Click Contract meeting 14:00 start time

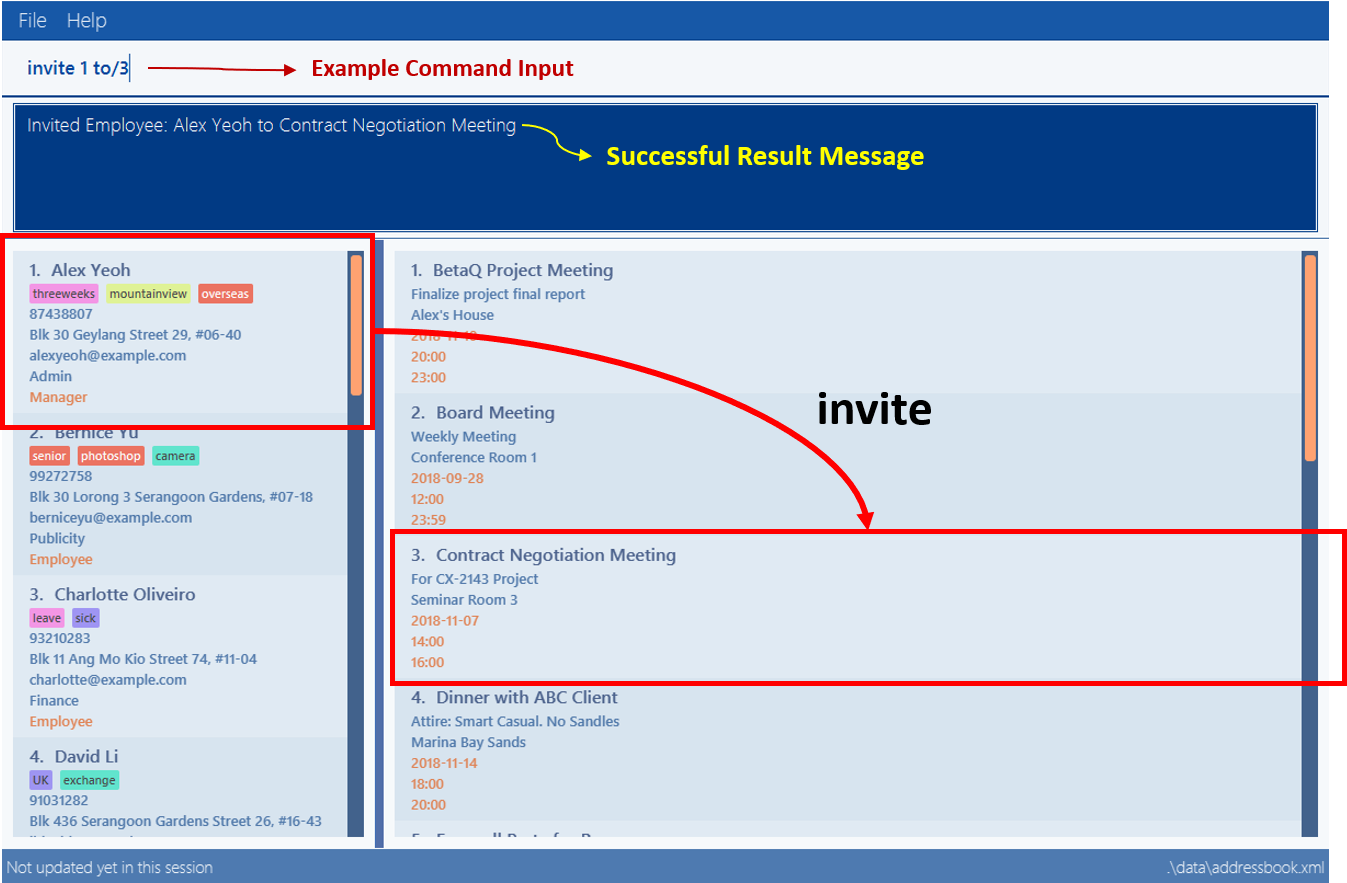click(428, 642)
